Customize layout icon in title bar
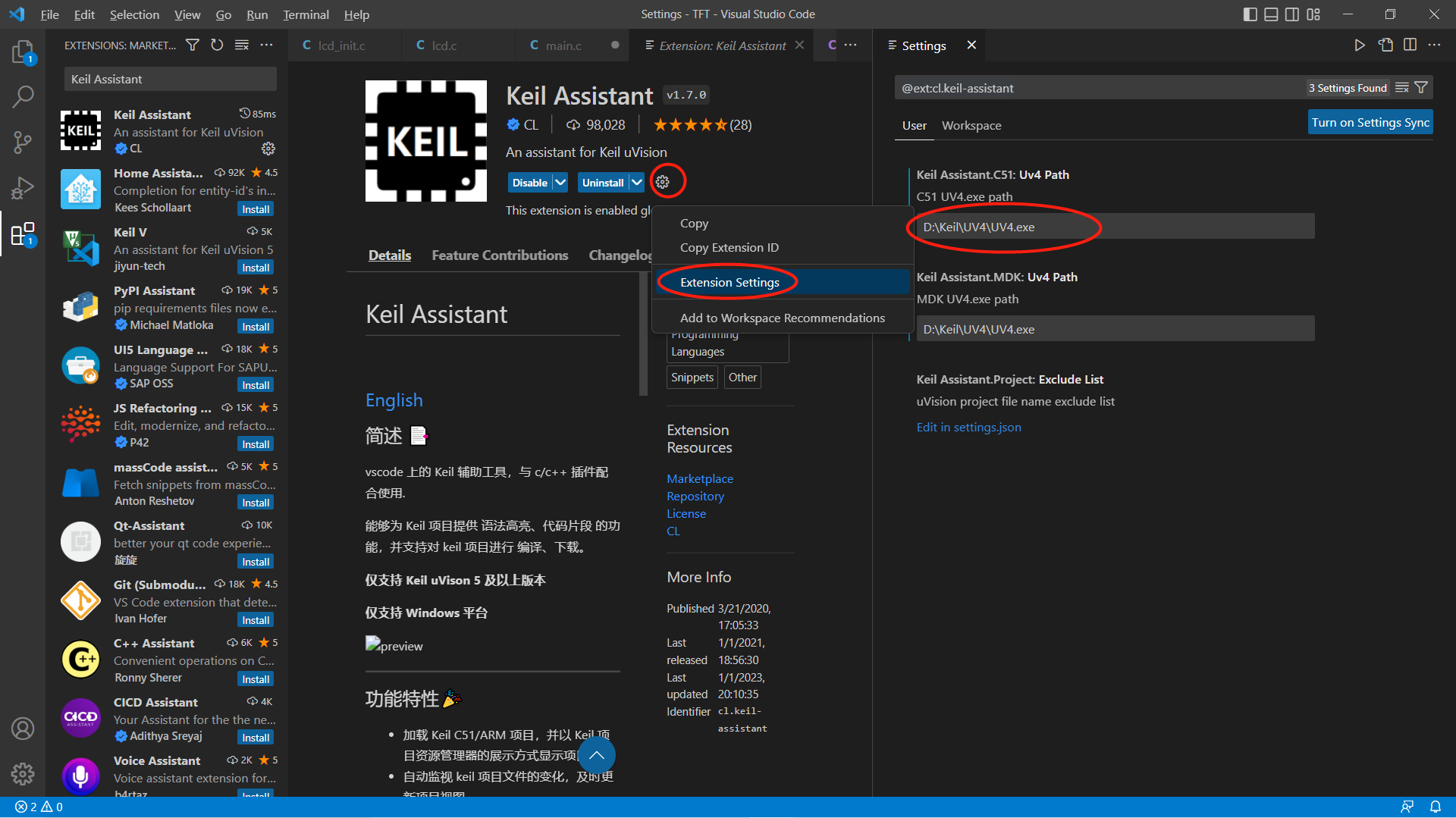Screen dimensions: 1456x818 point(1313,14)
